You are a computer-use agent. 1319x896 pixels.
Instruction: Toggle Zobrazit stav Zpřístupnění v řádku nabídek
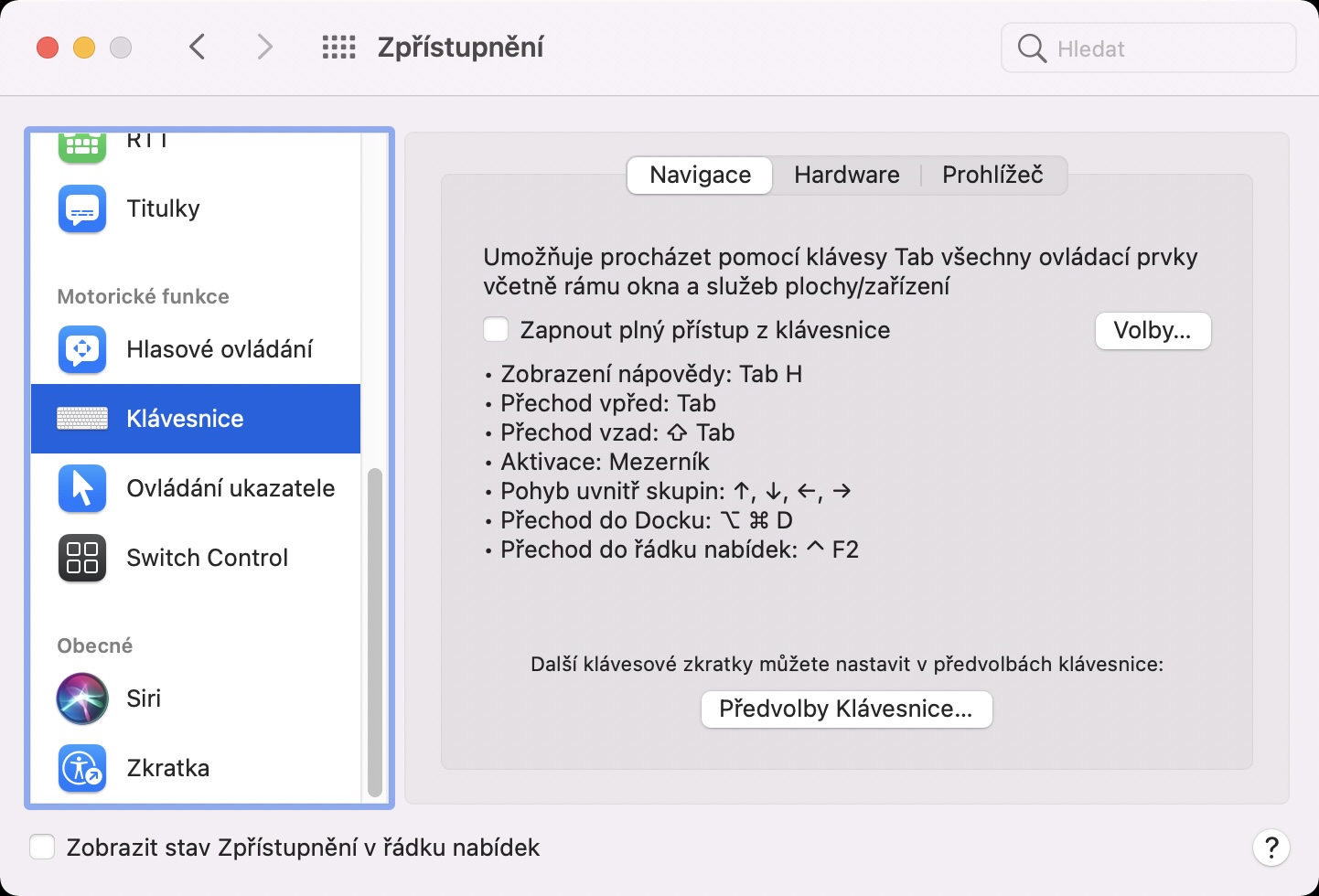tap(42, 848)
